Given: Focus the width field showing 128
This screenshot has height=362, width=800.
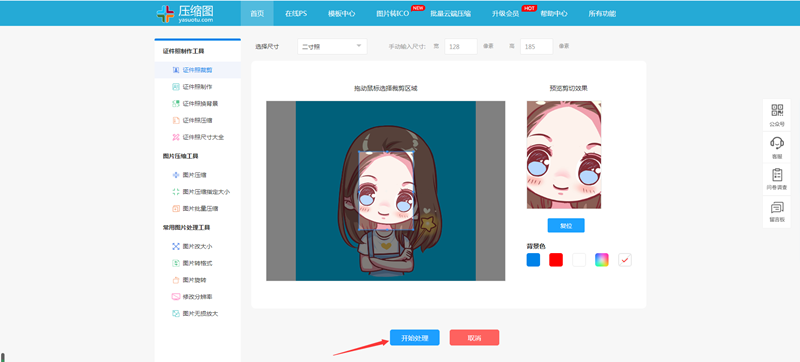Looking at the screenshot, I should tap(461, 46).
